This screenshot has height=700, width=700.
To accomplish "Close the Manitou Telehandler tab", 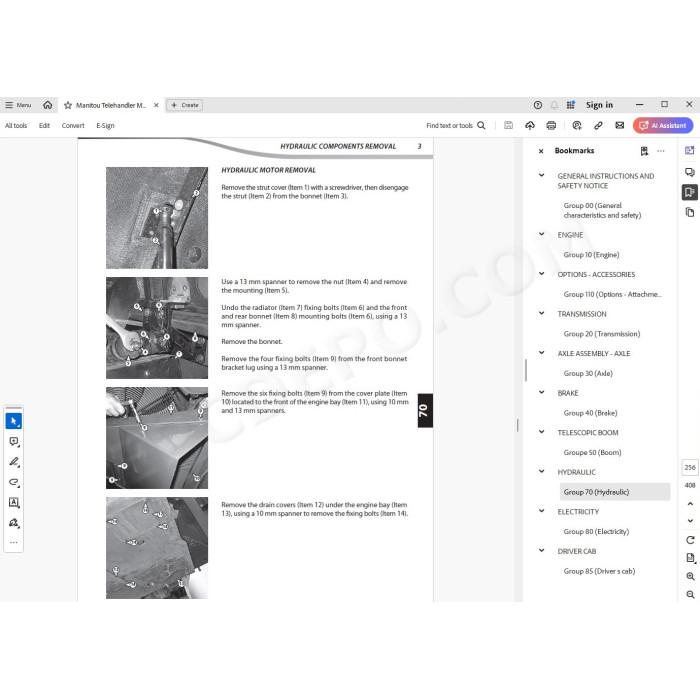I will pyautogui.click(x=156, y=105).
